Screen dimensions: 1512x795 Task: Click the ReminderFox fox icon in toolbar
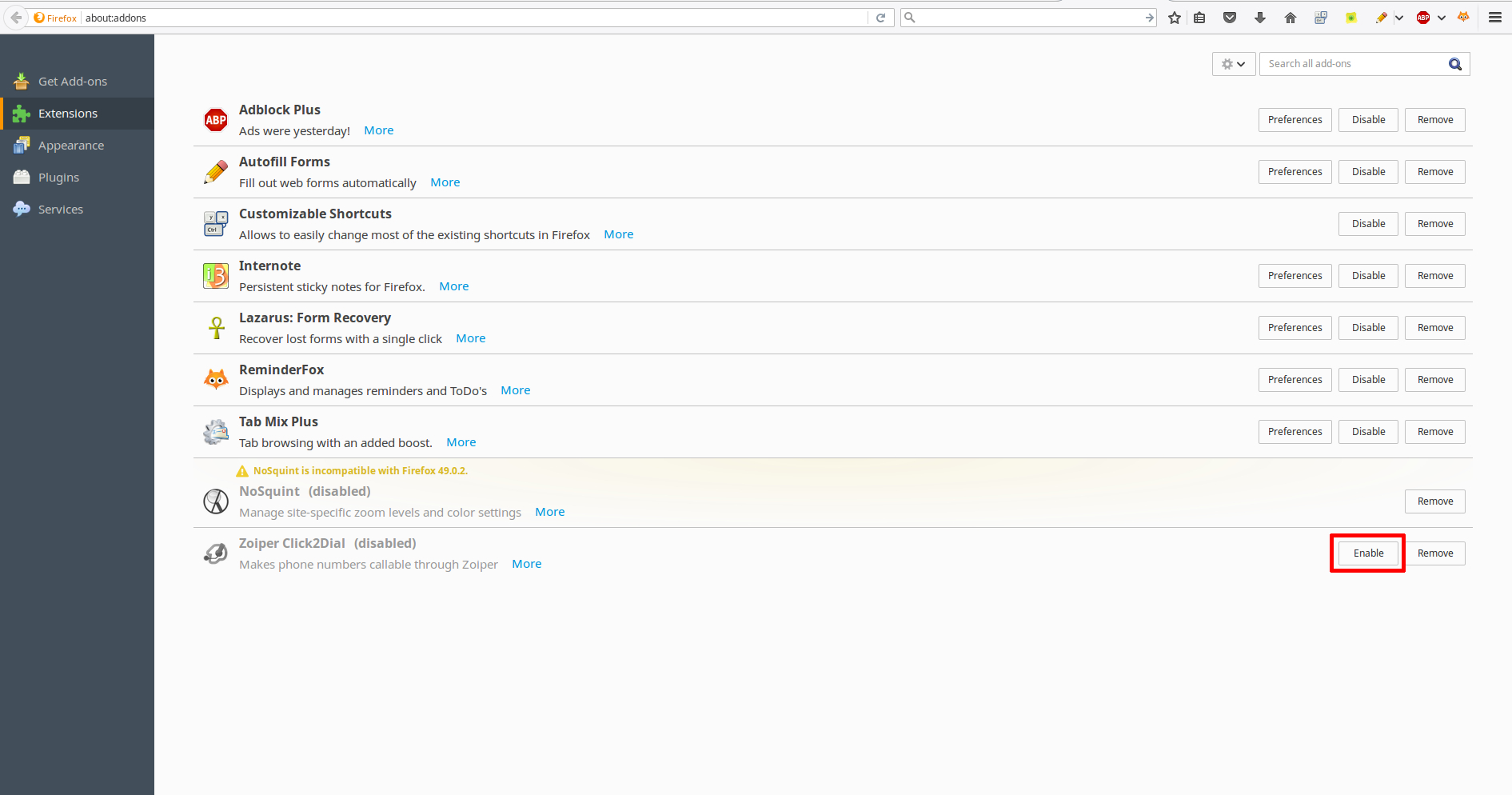pos(1463,18)
